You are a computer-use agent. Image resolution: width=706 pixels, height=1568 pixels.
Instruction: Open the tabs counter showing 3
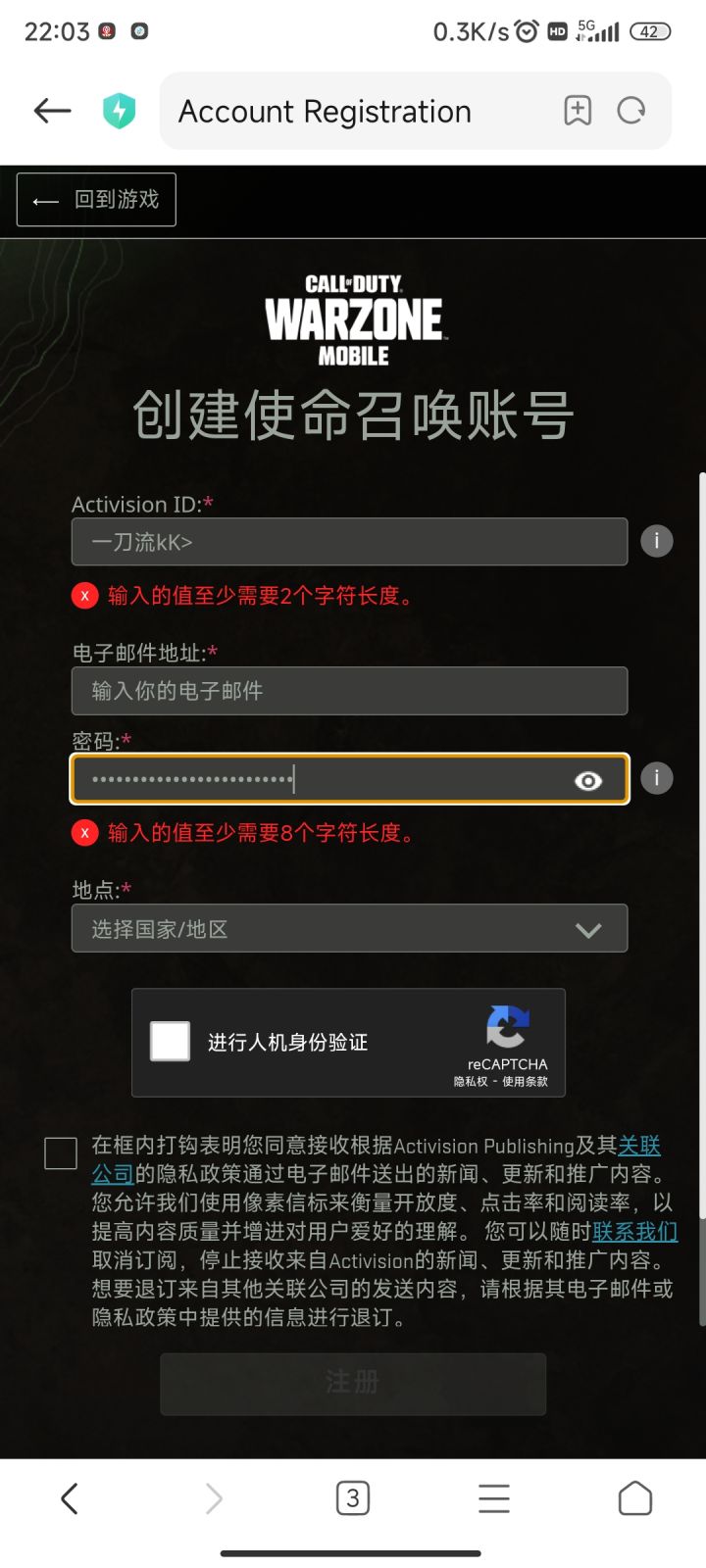353,1498
